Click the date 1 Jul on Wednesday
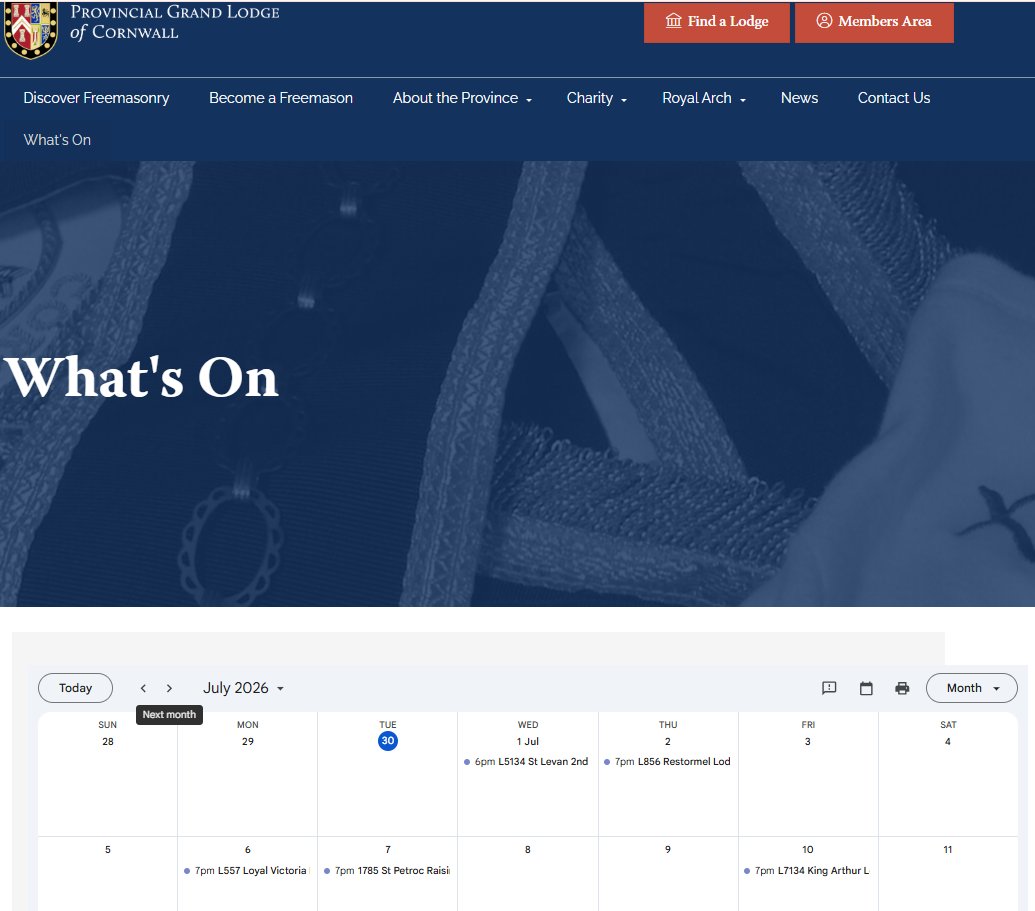The width and height of the screenshot is (1035, 911). point(527,741)
